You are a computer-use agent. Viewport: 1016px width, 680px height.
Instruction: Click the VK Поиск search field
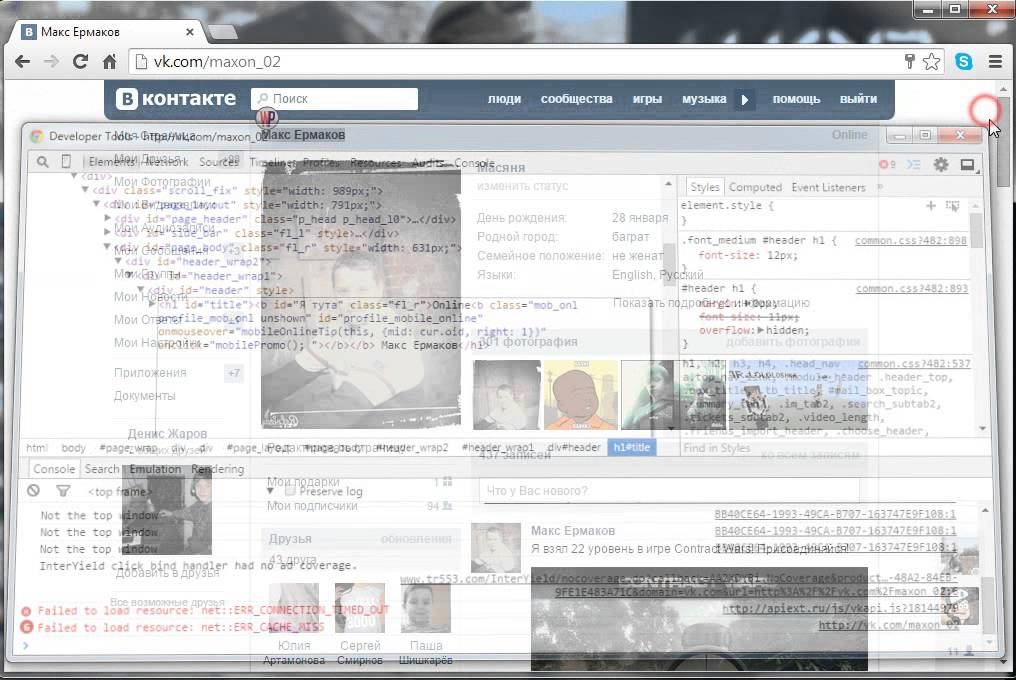coord(334,99)
